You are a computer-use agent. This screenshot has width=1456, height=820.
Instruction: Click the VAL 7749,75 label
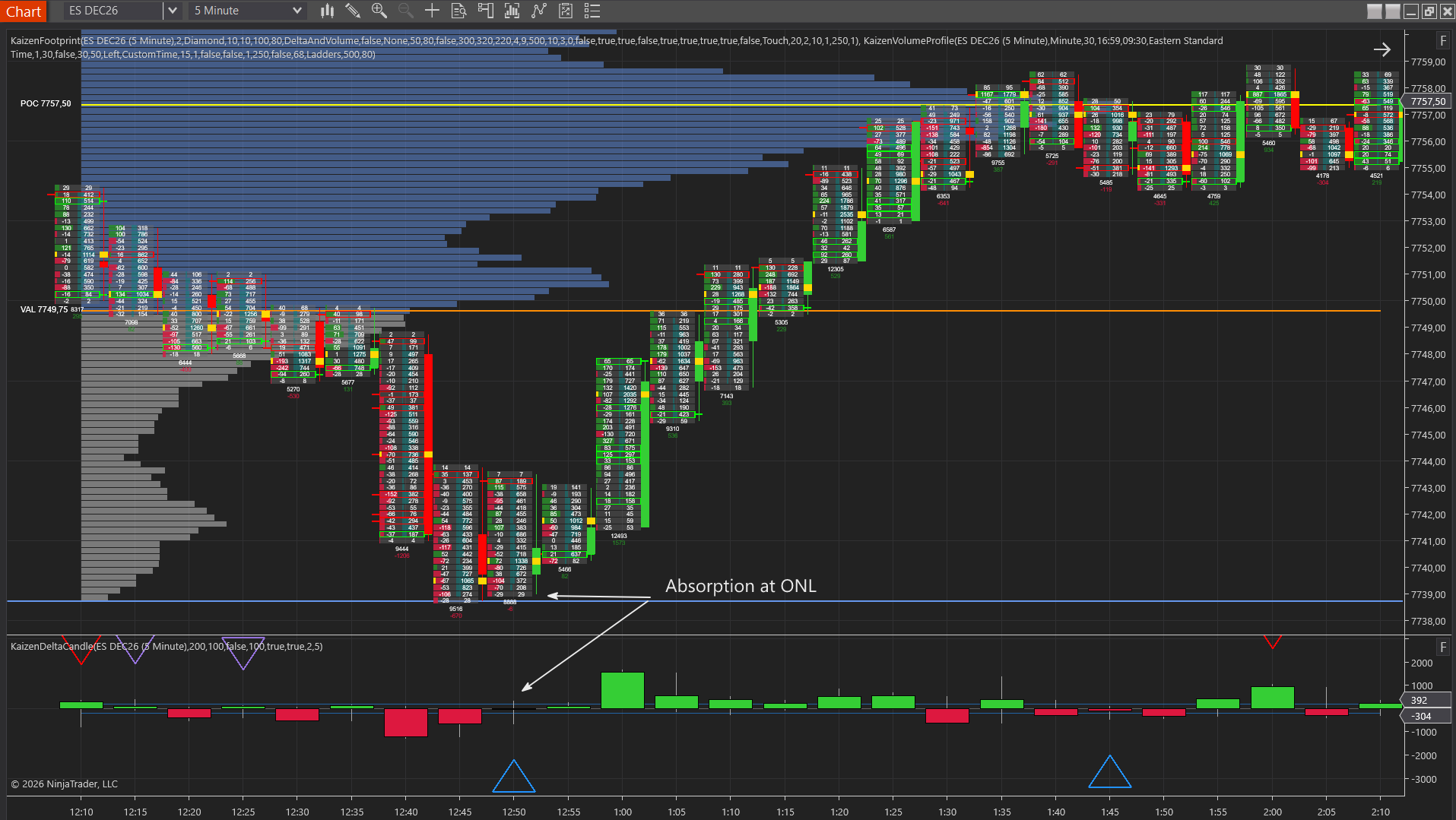(x=44, y=309)
